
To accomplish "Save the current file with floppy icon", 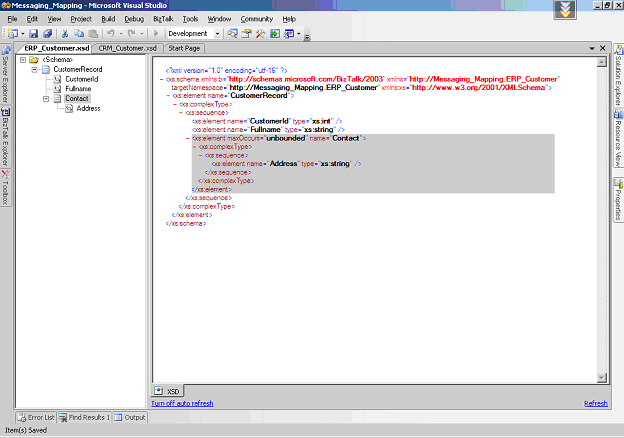I will click(34, 34).
